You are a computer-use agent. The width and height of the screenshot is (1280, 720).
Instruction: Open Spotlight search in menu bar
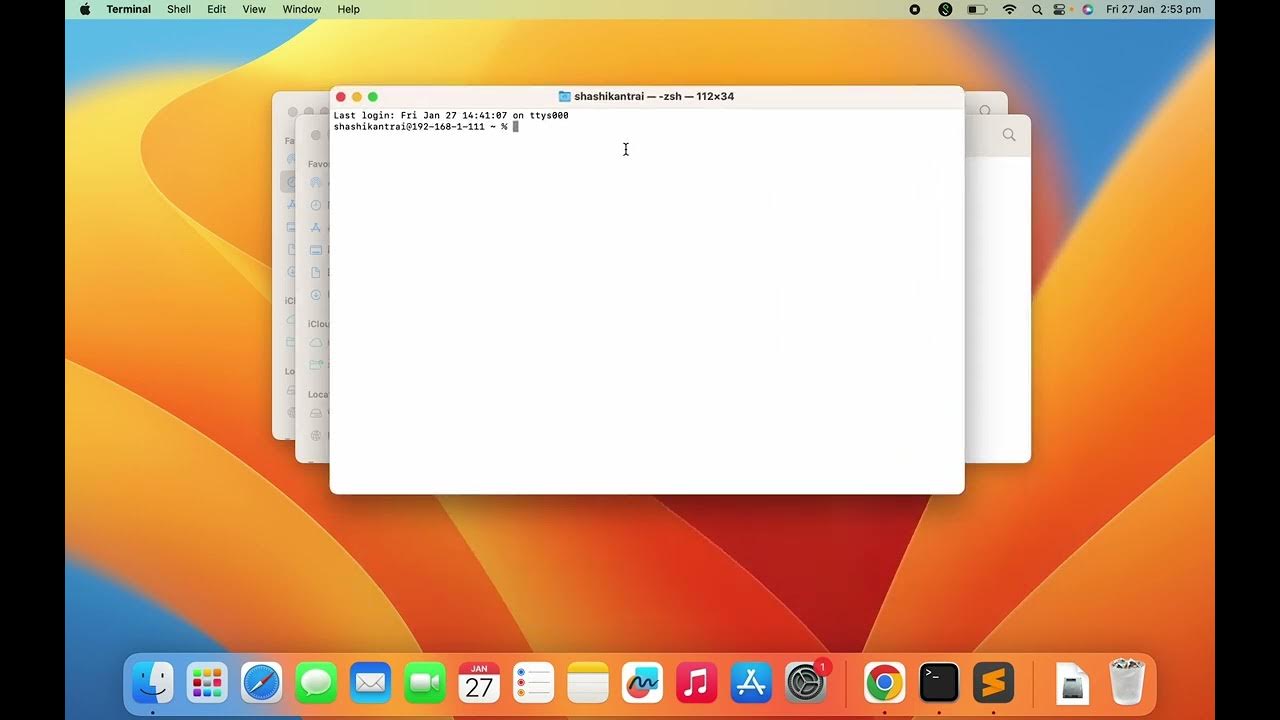1037,9
